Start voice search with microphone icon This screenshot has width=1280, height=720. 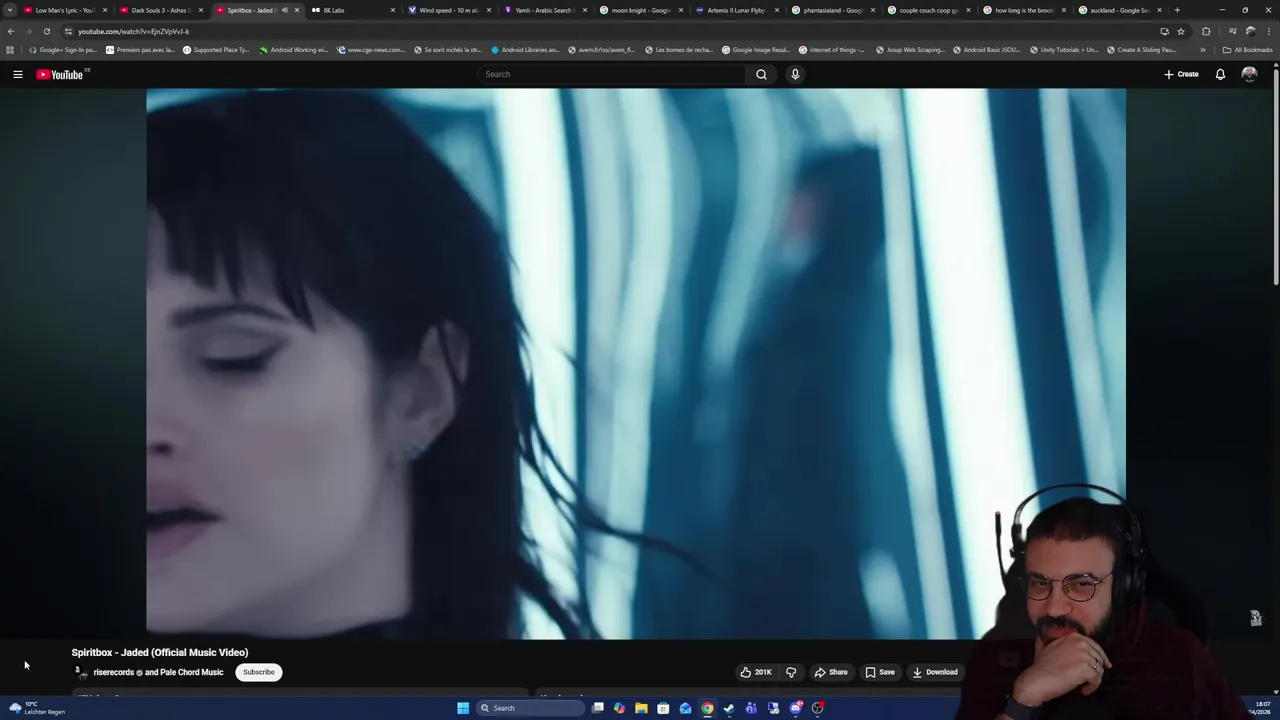[795, 74]
